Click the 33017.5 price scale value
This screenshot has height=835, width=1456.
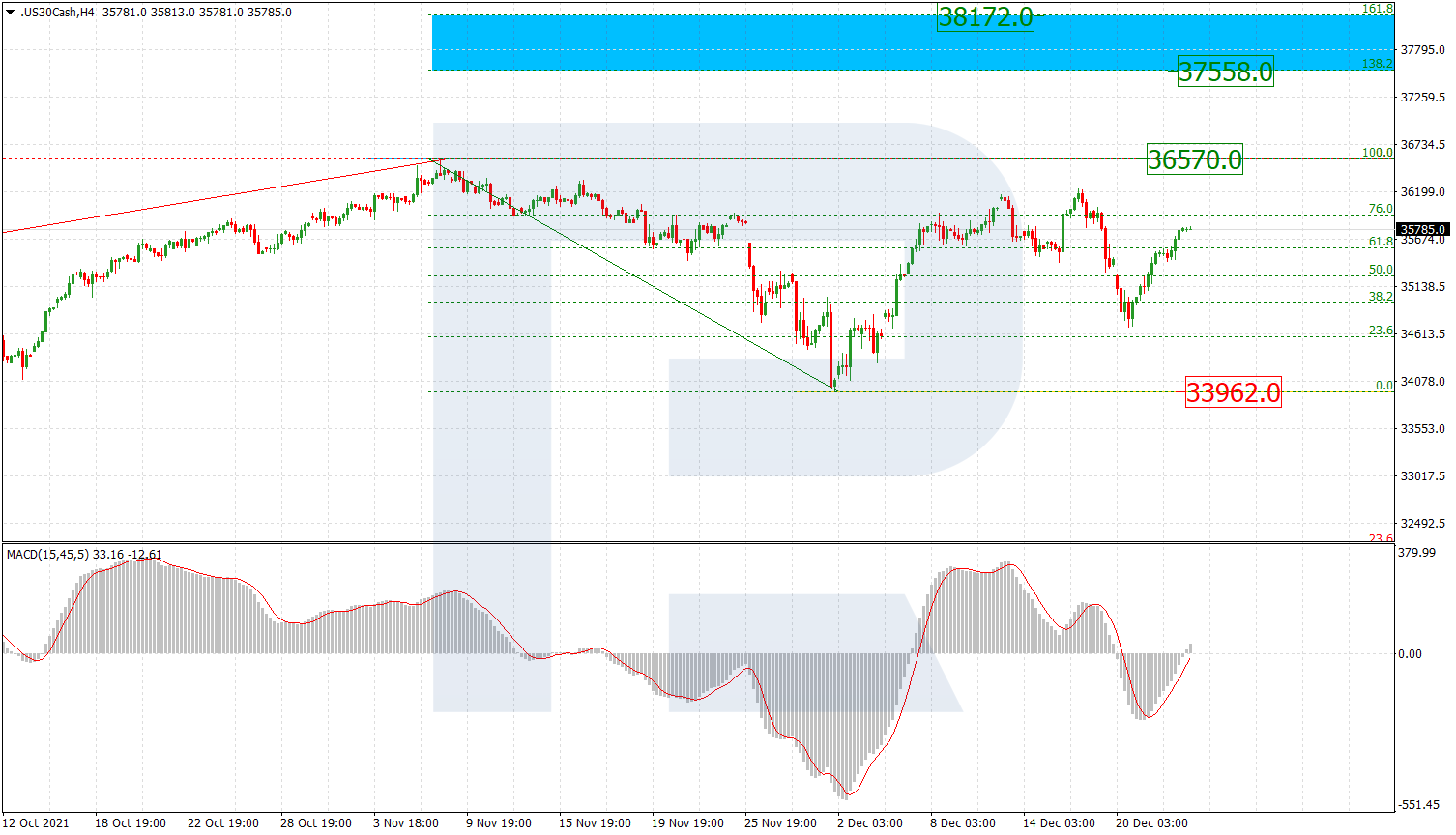point(1422,476)
